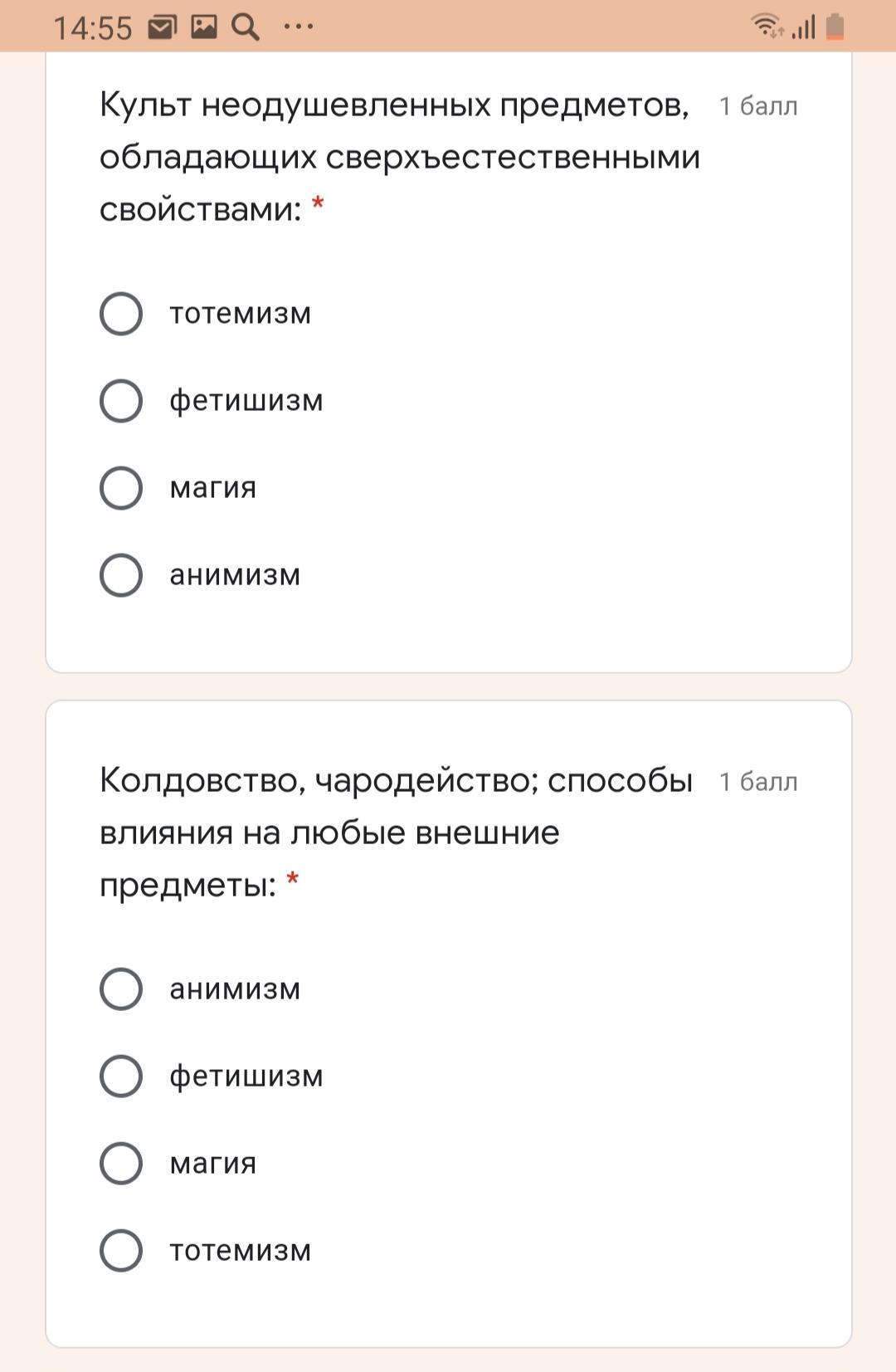Tap the battery indicator icon
Screen dimensions: 896x1372
[x=835, y=27]
